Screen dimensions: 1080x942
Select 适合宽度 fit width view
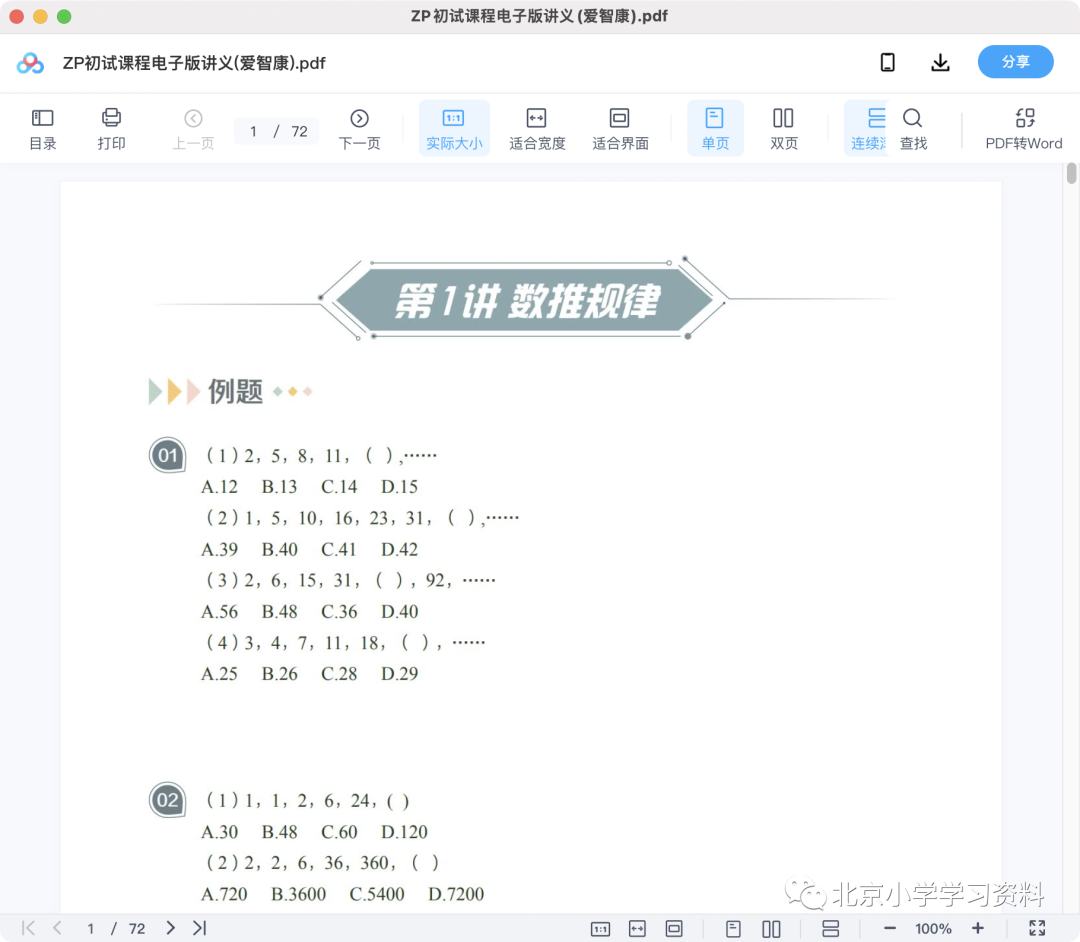(x=537, y=129)
